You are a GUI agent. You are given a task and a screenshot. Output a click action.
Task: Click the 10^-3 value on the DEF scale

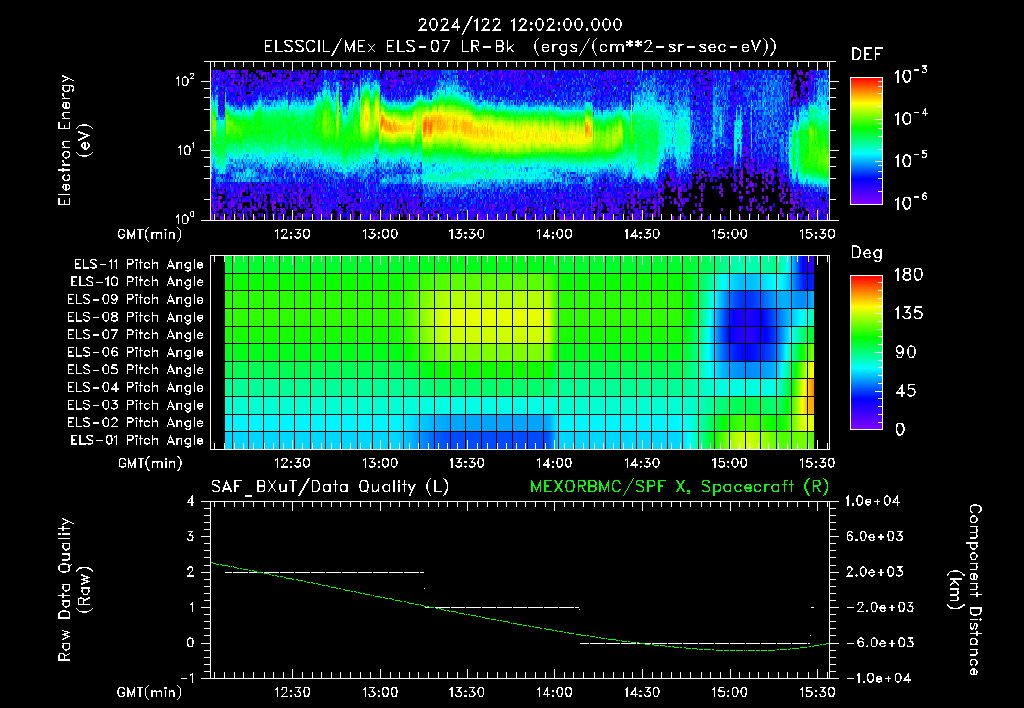tap(911, 76)
